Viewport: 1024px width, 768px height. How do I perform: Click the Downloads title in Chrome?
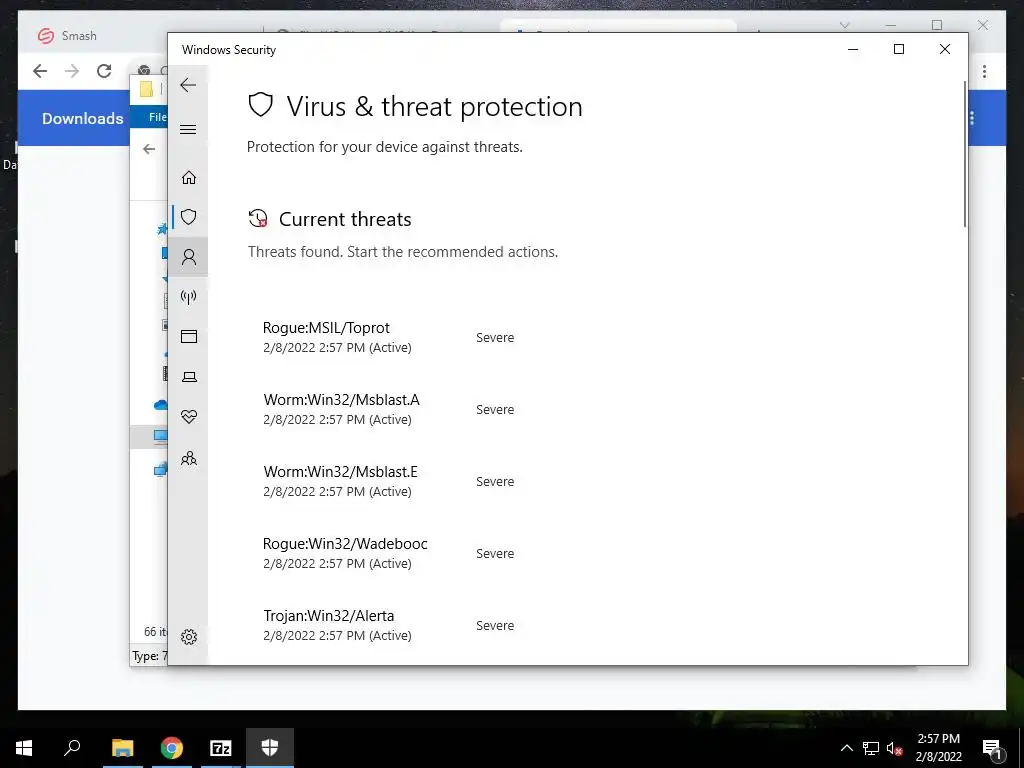click(x=82, y=118)
